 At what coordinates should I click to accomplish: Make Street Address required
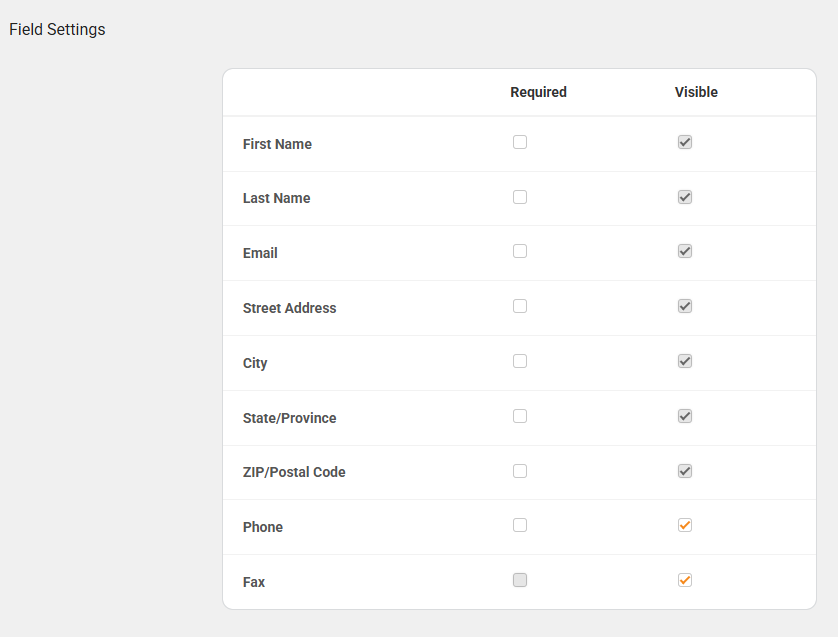click(520, 306)
